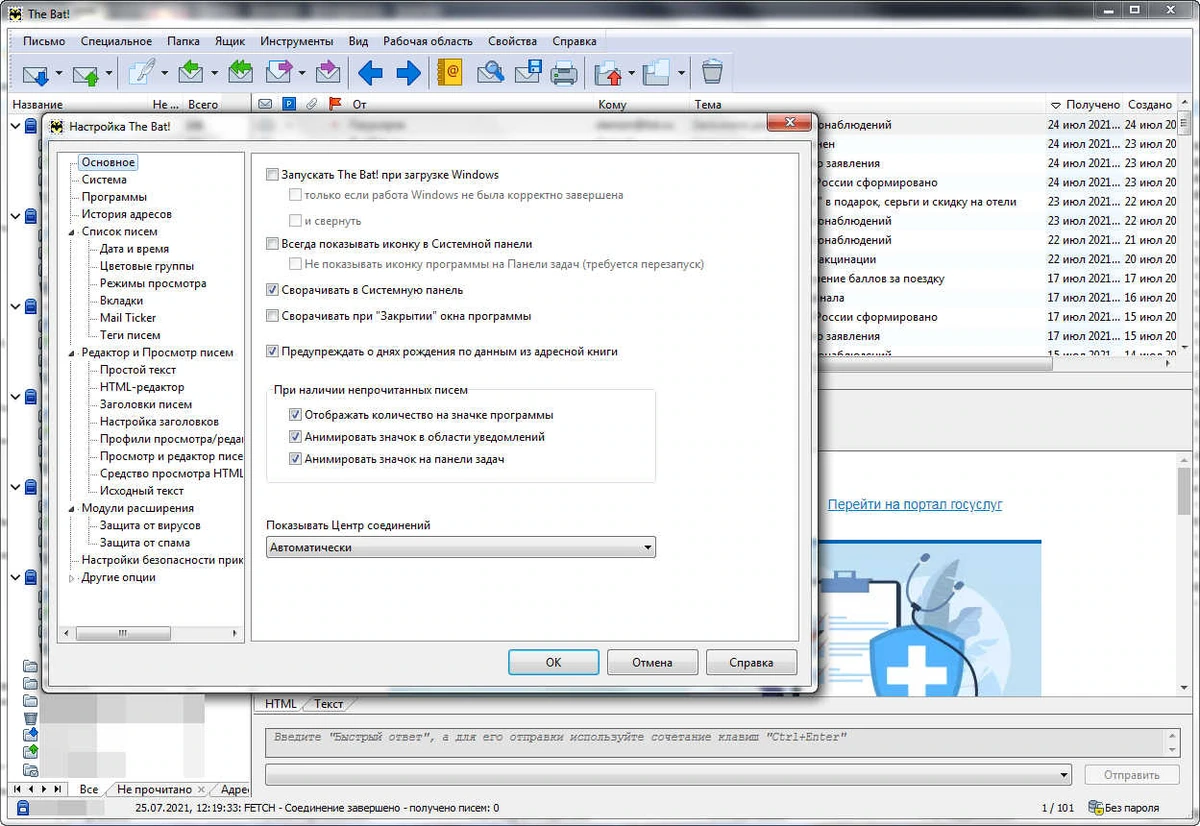Click the red flag column header icon
The height and width of the screenshot is (826, 1200).
click(x=335, y=104)
